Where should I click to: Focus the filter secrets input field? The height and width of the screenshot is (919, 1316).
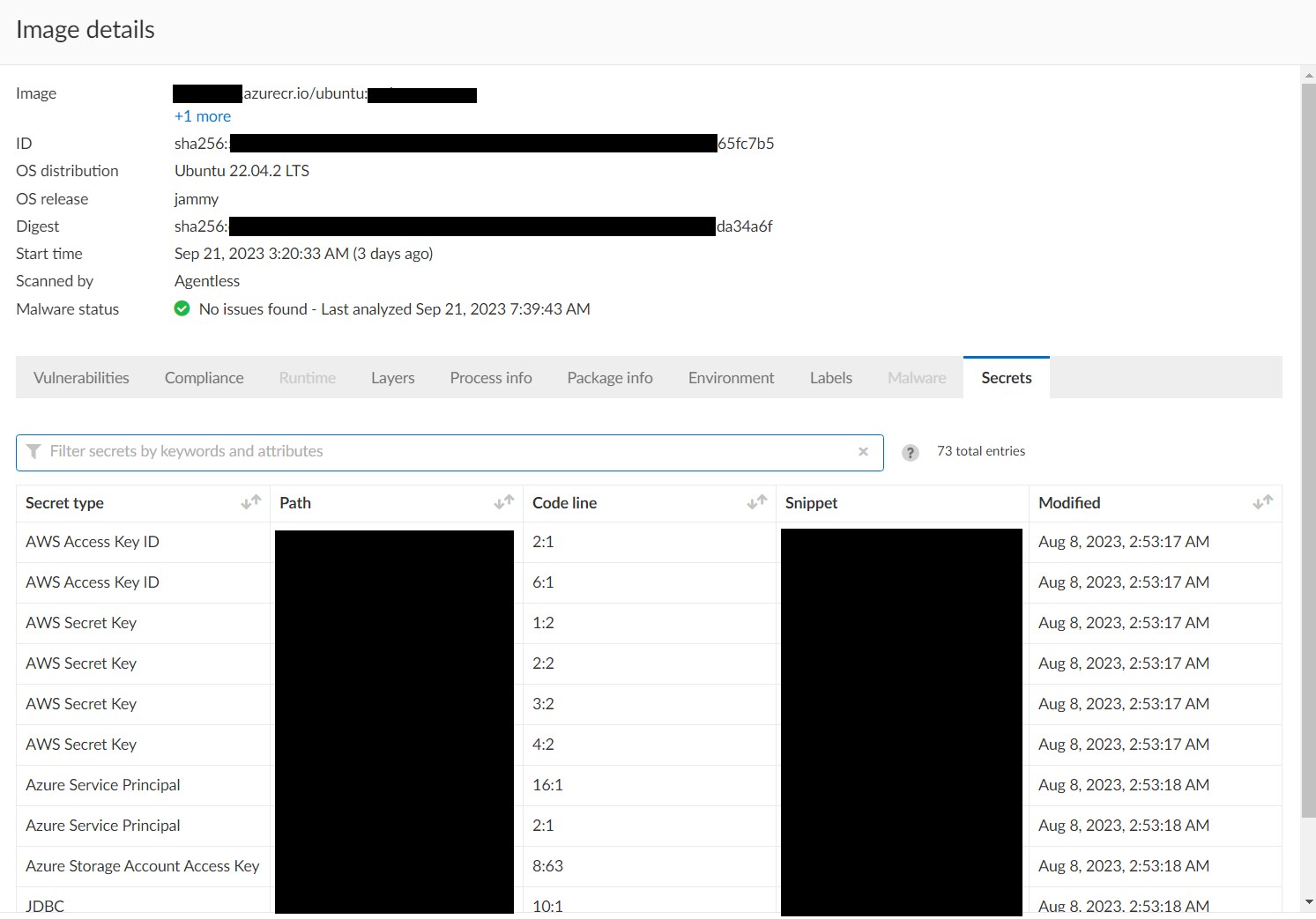click(450, 452)
